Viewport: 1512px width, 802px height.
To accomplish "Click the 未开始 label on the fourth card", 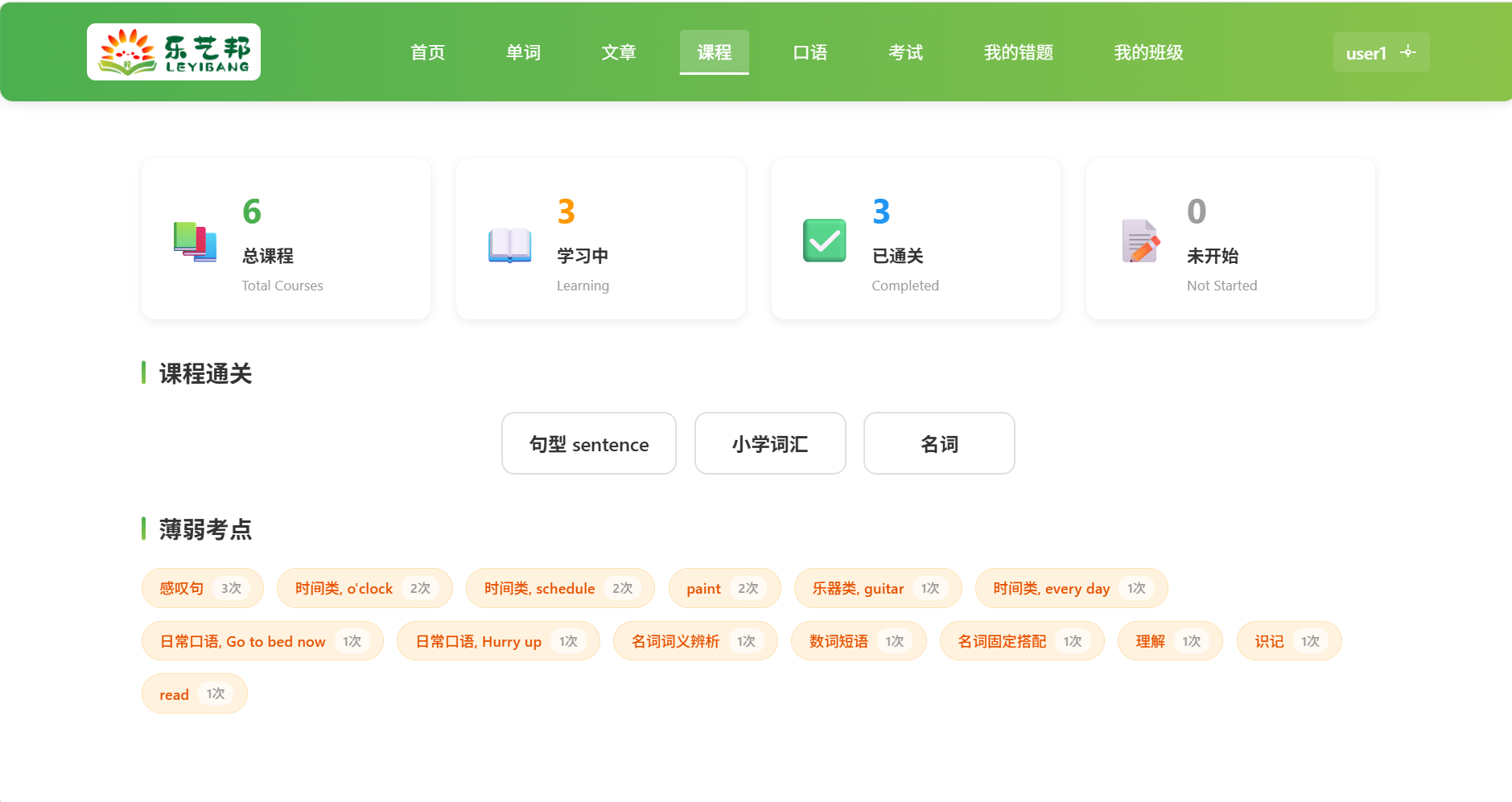I will 1213,256.
